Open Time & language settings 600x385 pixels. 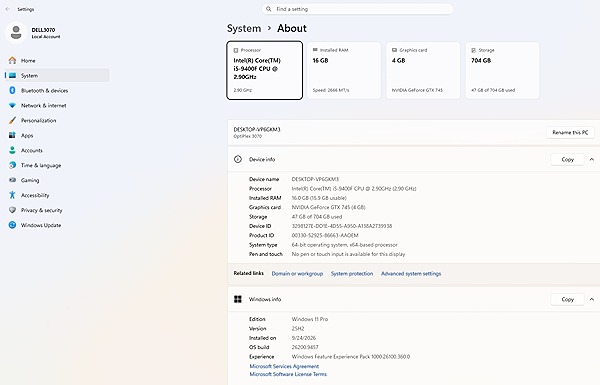pyautogui.click(x=57, y=165)
